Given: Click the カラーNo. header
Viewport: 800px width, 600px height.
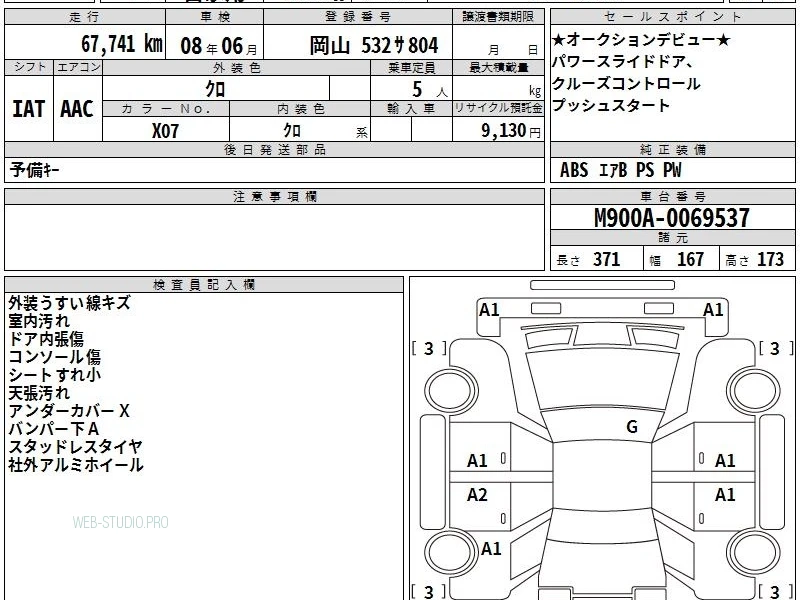Looking at the screenshot, I should click(166, 109).
